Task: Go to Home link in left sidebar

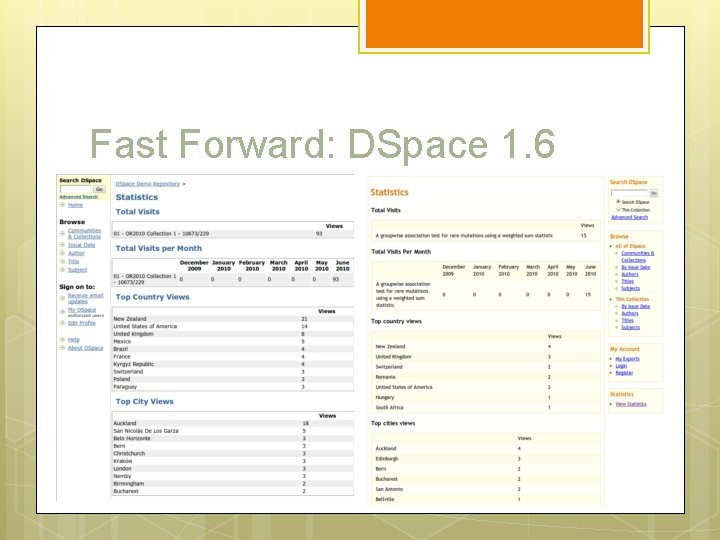Action: (x=75, y=205)
